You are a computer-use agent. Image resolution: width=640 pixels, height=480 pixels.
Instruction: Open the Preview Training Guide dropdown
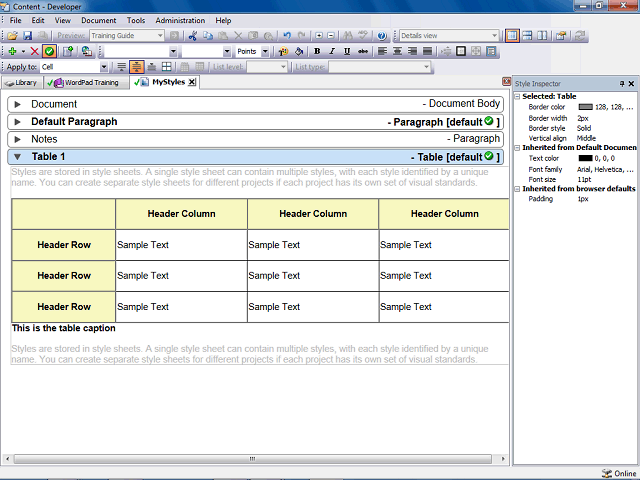[160, 36]
